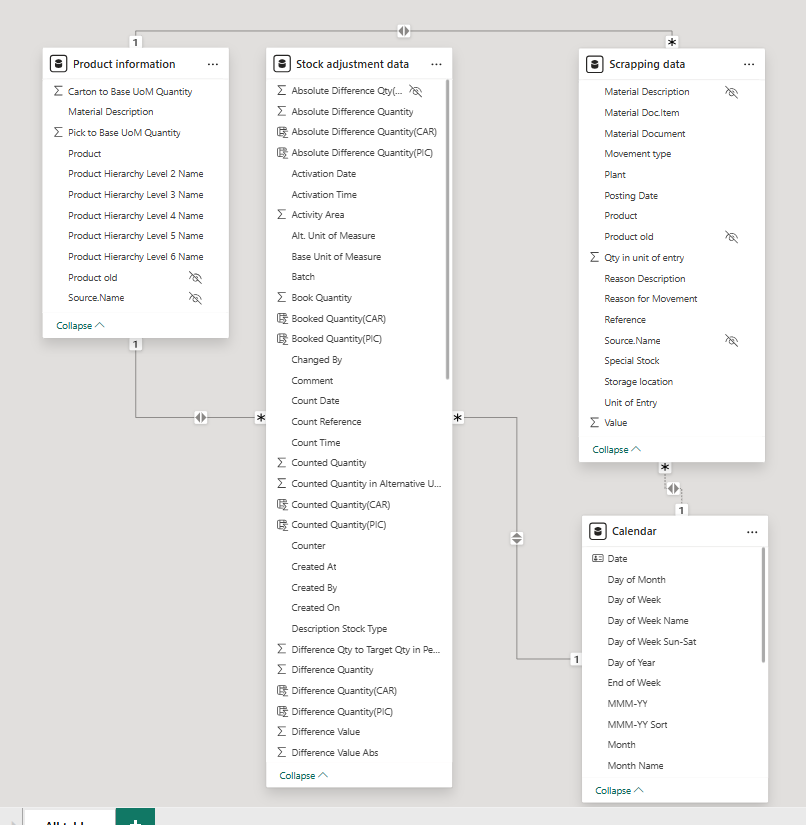806x825 pixels.
Task: Open more options for Calendar table
Action: click(x=752, y=532)
